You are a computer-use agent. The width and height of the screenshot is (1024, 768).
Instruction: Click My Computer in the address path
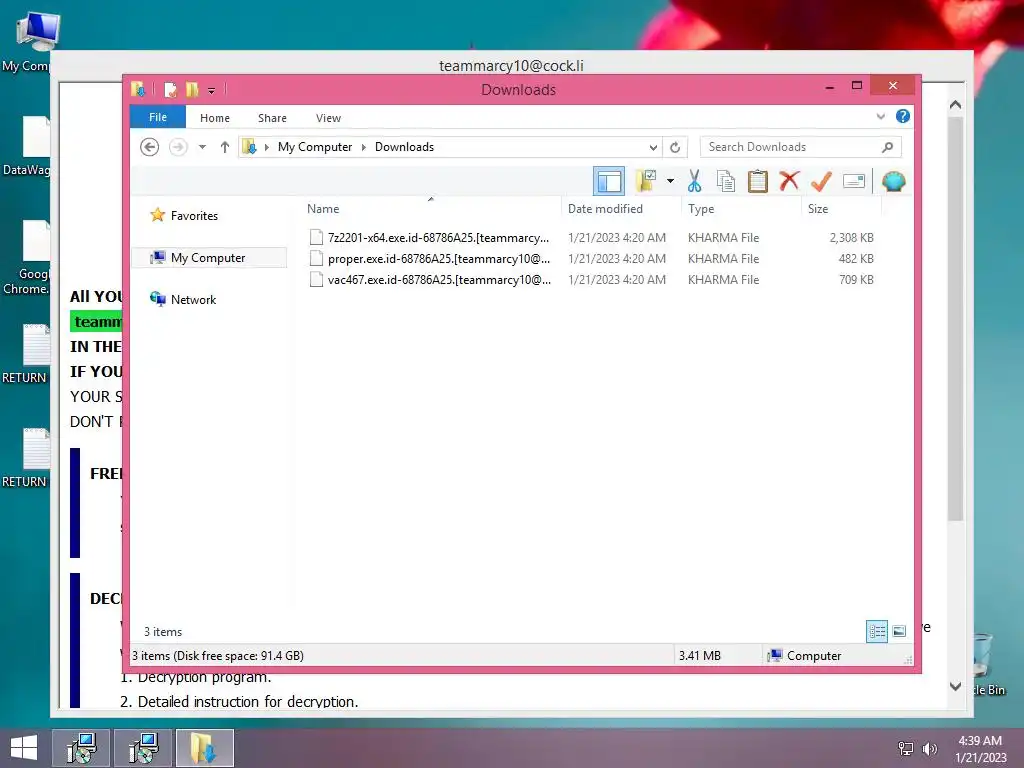(315, 147)
